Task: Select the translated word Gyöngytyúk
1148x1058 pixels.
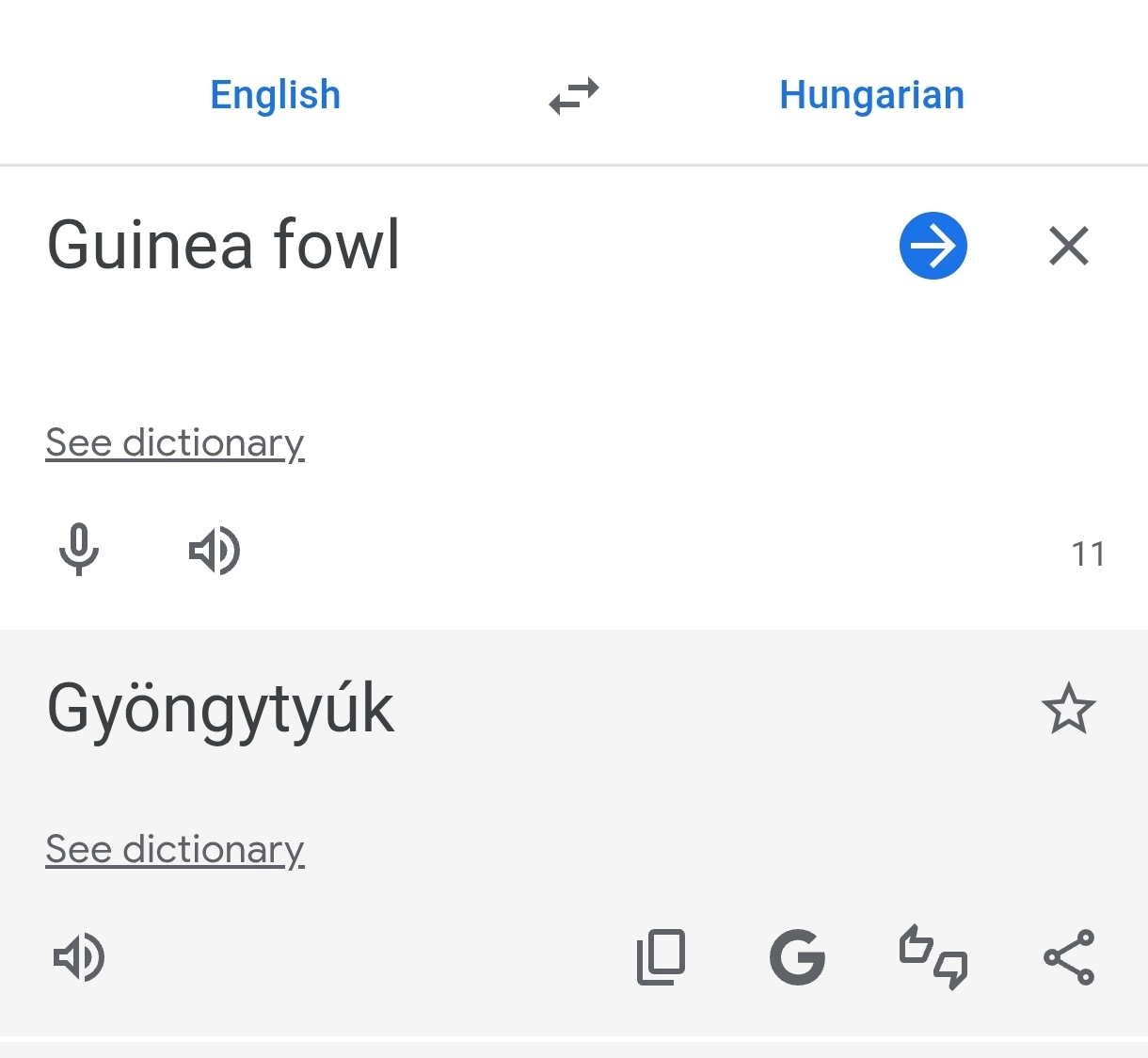Action: click(220, 709)
